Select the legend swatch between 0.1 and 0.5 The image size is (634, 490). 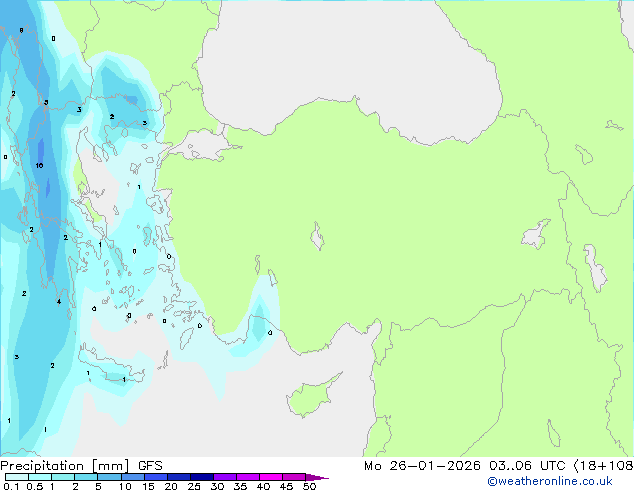(17, 477)
